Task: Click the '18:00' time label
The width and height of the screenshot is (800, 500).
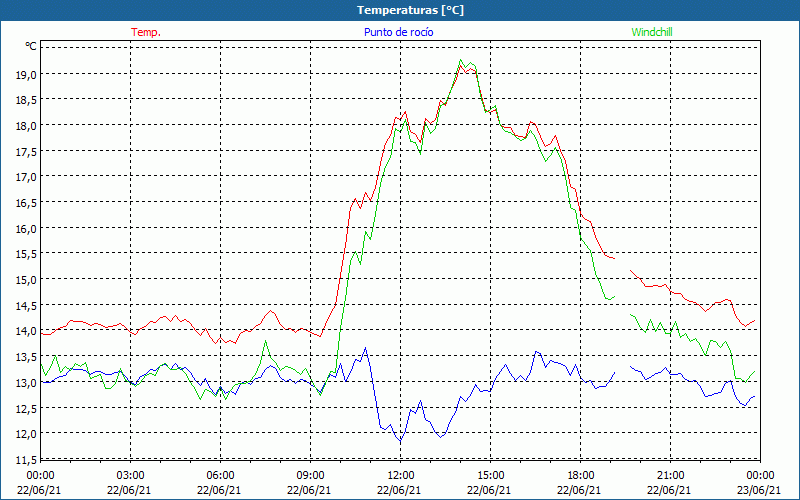Action: coord(581,476)
